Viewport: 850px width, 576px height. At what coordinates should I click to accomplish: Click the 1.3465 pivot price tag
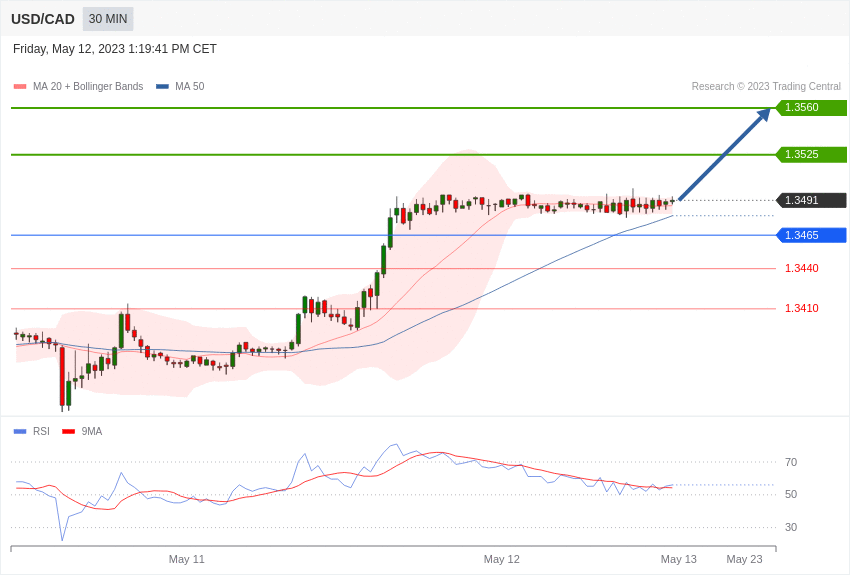pos(811,235)
